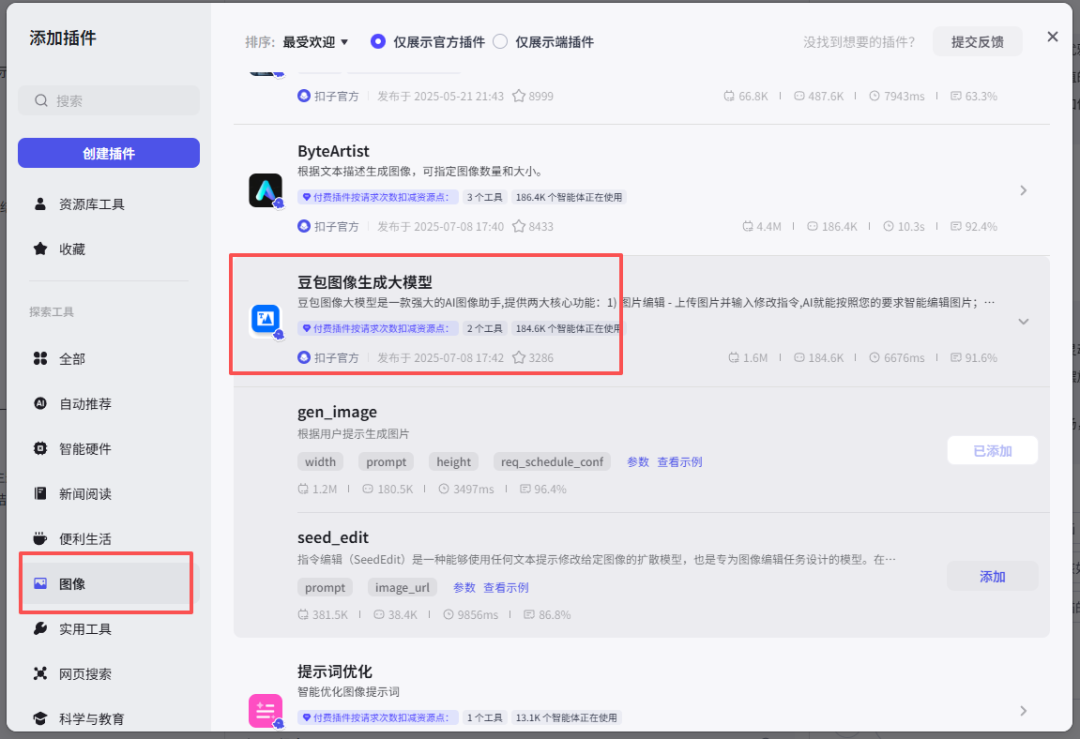This screenshot has height=739, width=1080.
Task: Select 仅展示端插件 radio option
Action: tap(500, 41)
